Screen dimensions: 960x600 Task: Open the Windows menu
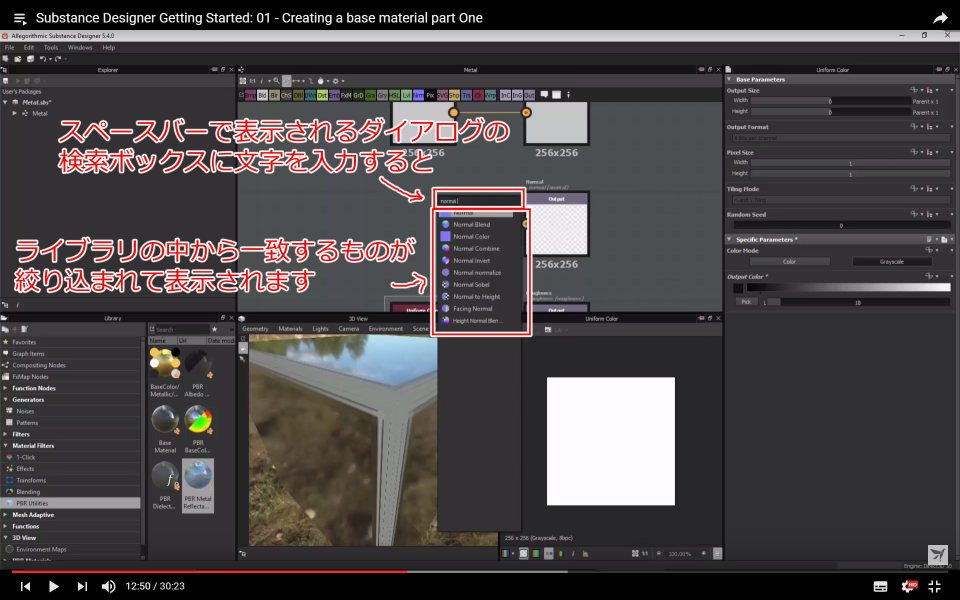point(80,47)
